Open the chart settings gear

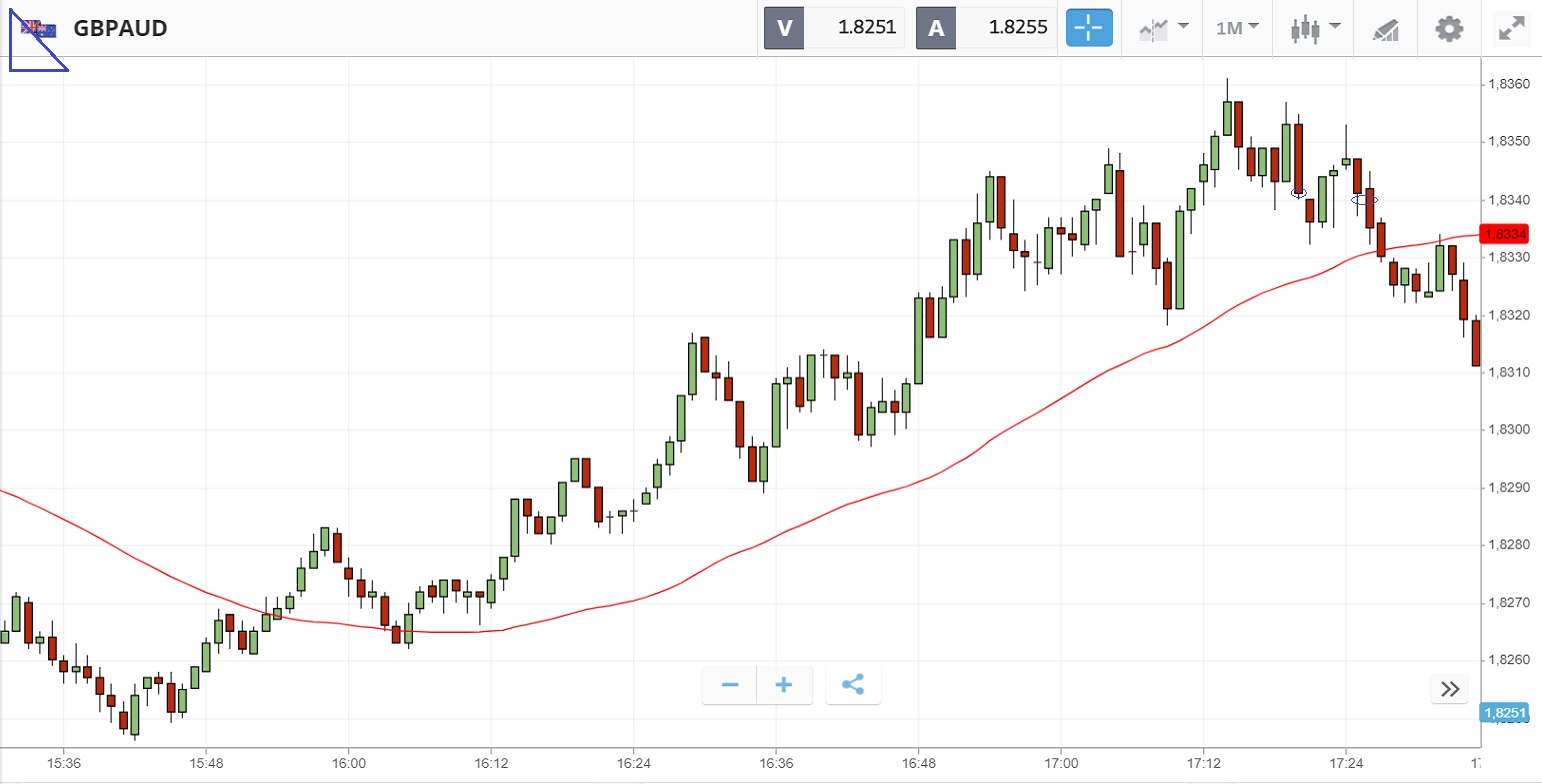coord(1449,28)
